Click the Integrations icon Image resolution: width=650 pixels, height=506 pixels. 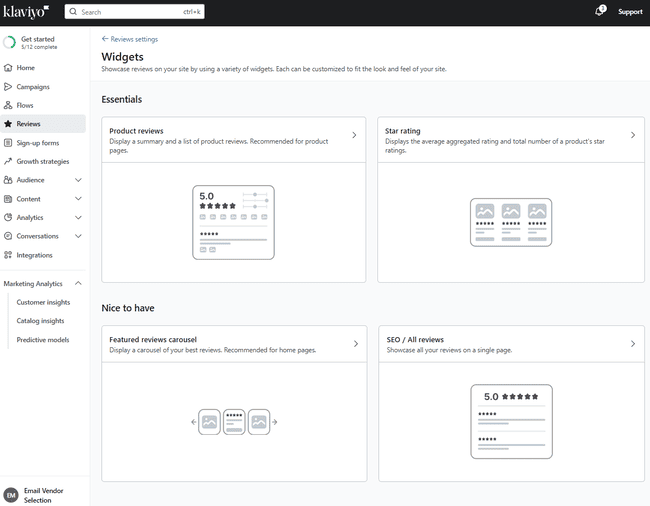click(x=8, y=255)
